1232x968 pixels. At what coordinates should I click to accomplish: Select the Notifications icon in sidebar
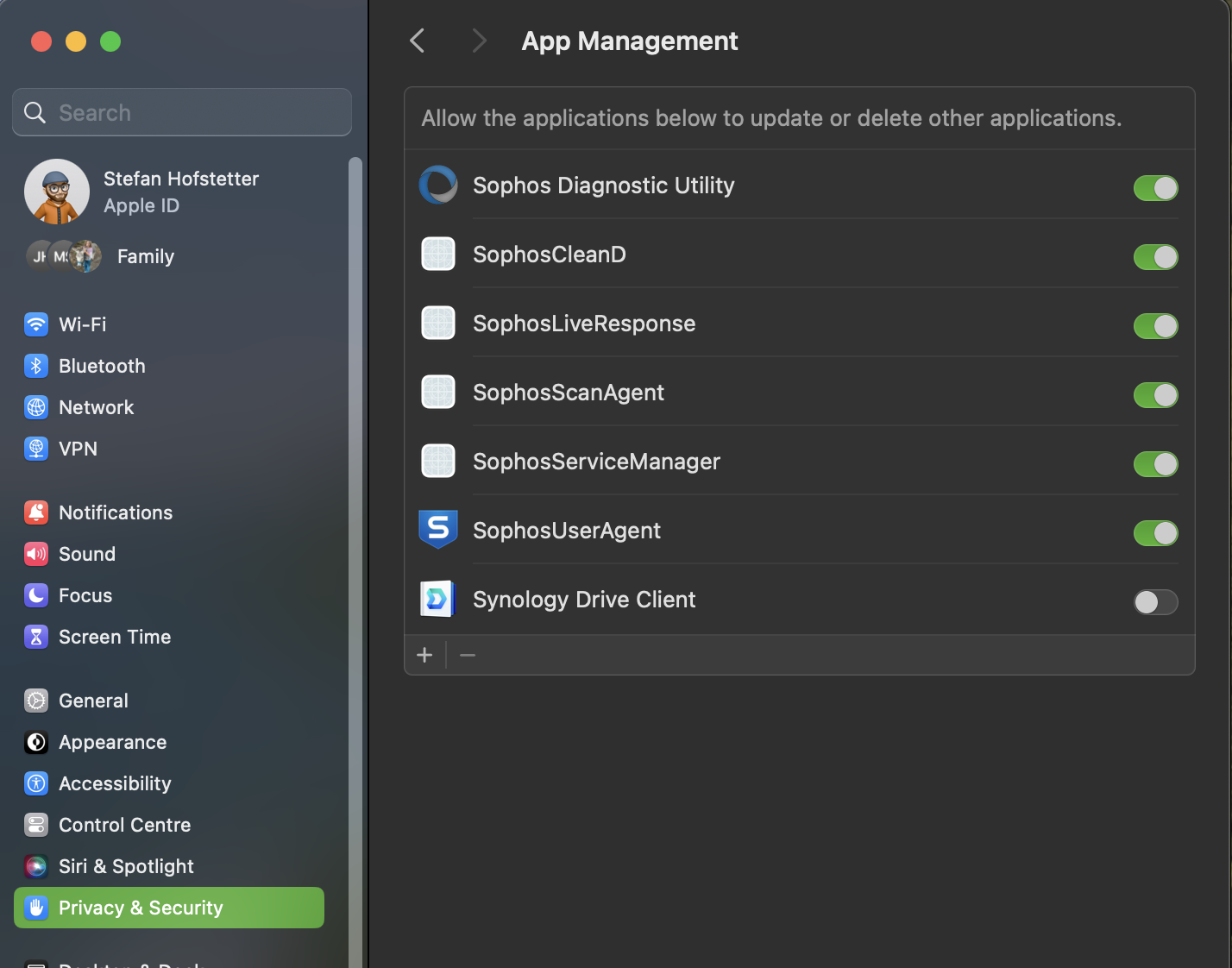35,512
